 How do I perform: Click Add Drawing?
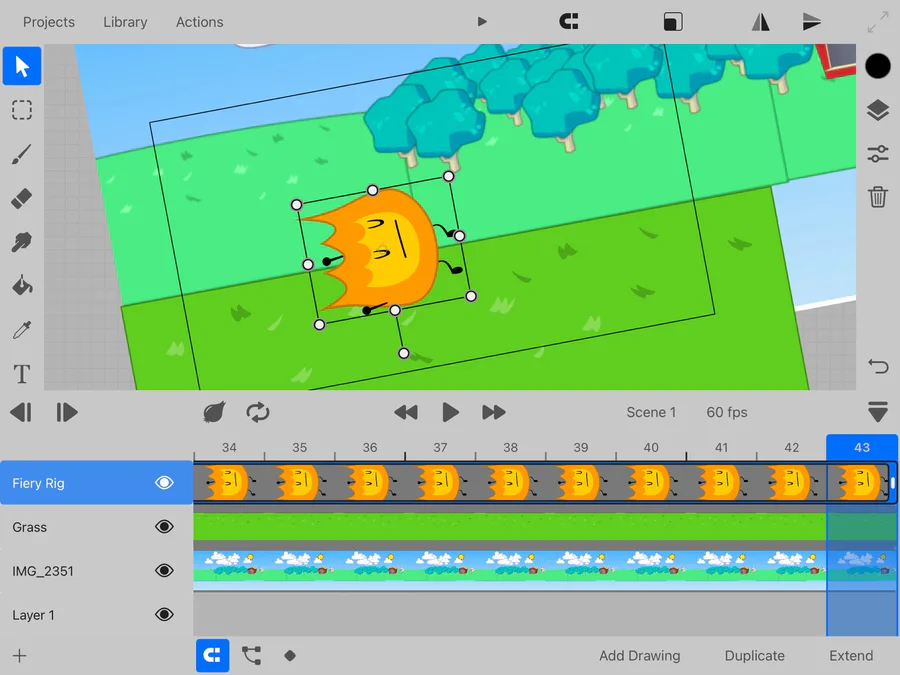pyautogui.click(x=639, y=655)
